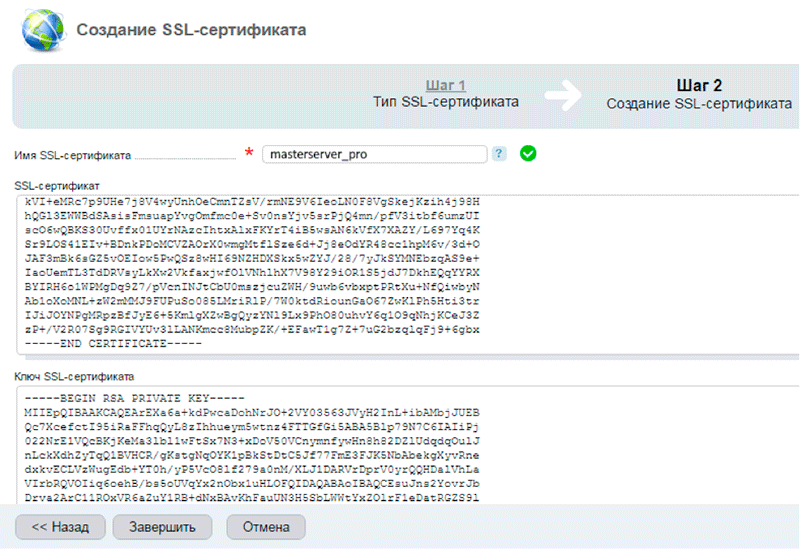Click inside the SSL-сертификат text area
This screenshot has width=800, height=549.
(400, 272)
